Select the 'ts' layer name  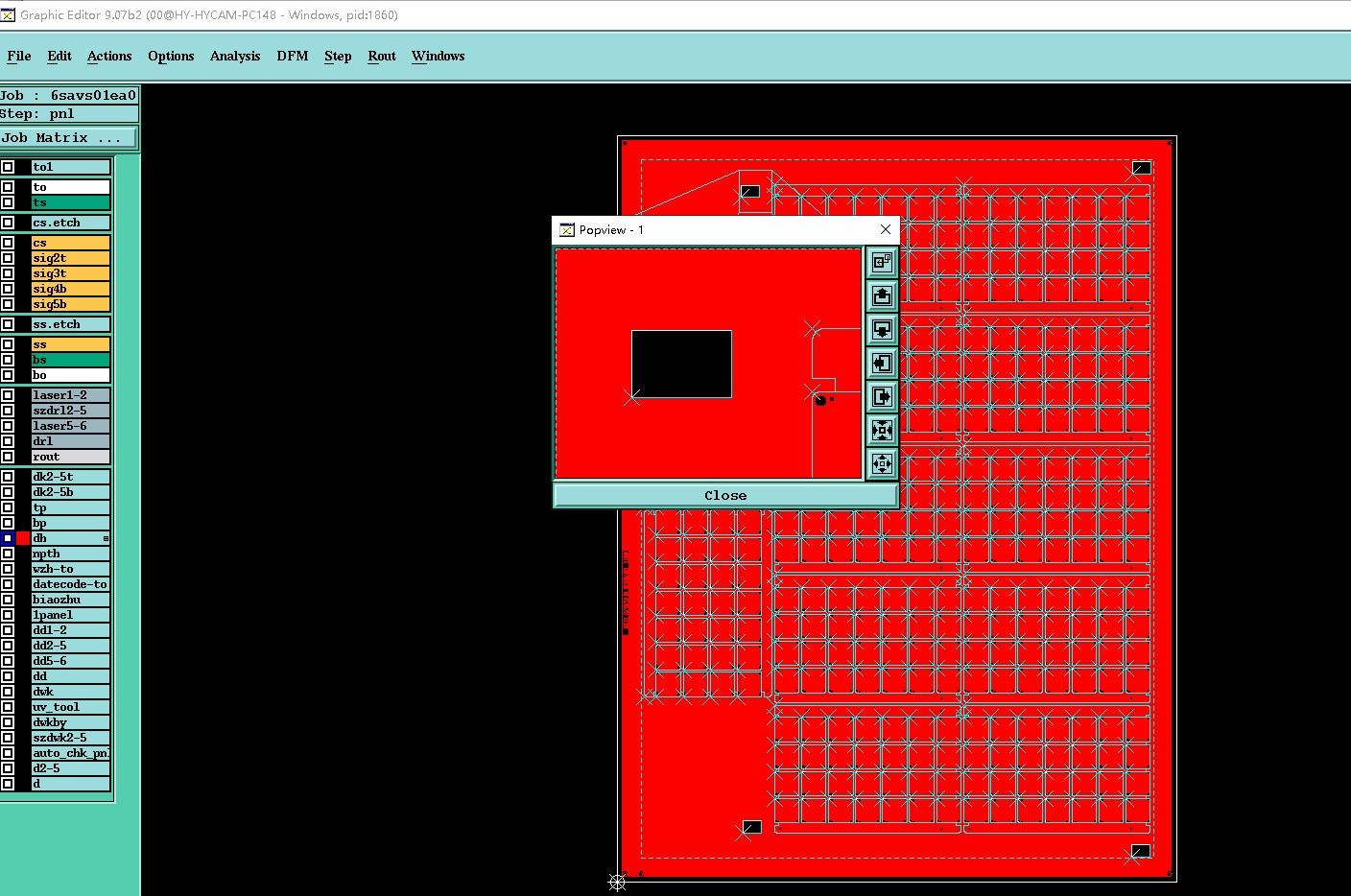71,202
